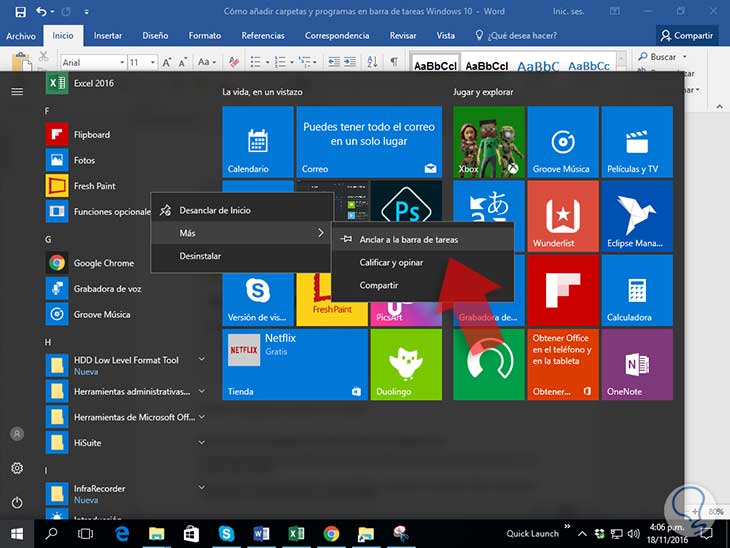The height and width of the screenshot is (548, 730).
Task: Open the Buscar dropdown arrow in Word
Action: point(685,56)
